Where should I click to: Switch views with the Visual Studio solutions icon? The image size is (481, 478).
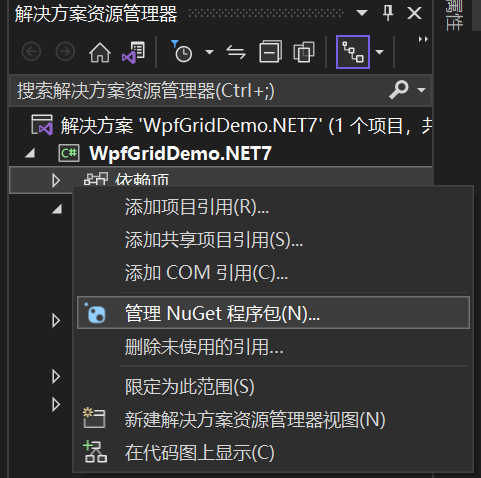pyautogui.click(x=133, y=52)
